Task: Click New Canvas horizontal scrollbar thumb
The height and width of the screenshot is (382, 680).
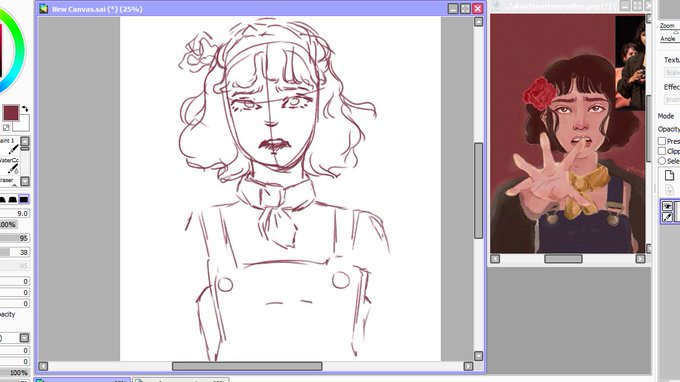Action: [x=247, y=366]
